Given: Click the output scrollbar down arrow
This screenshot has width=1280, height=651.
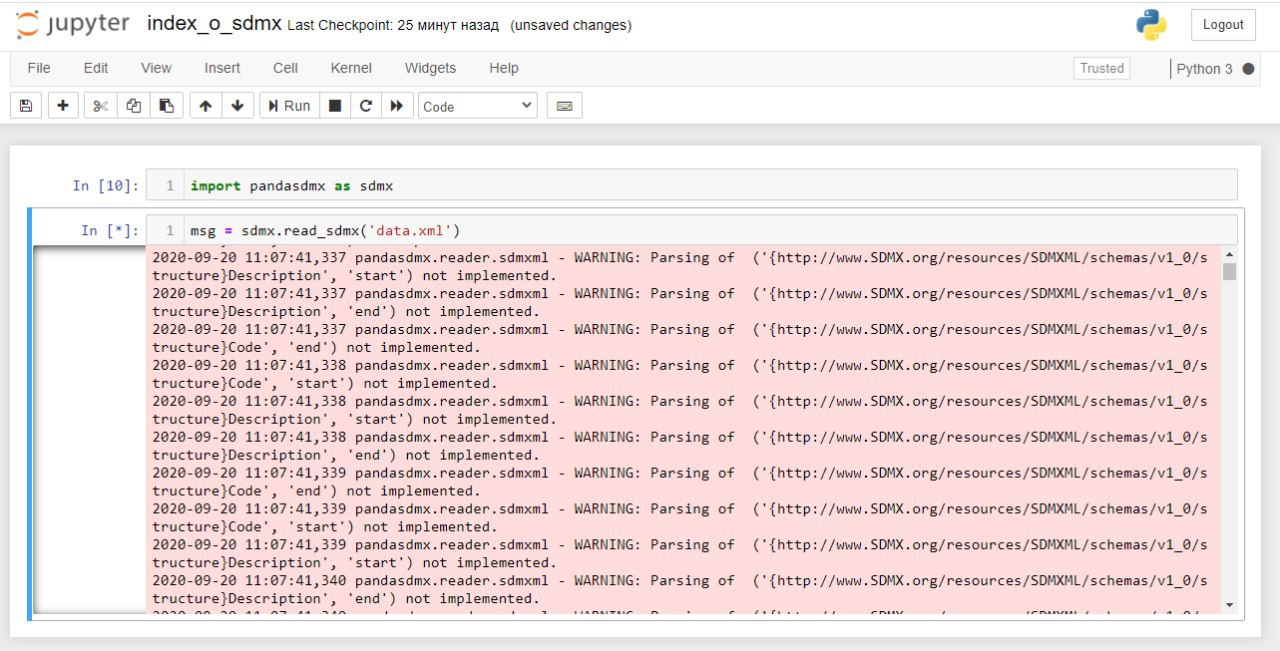Looking at the screenshot, I should click(1229, 605).
